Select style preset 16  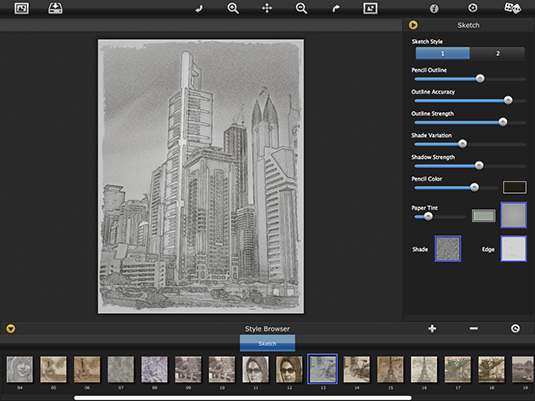(x=424, y=369)
